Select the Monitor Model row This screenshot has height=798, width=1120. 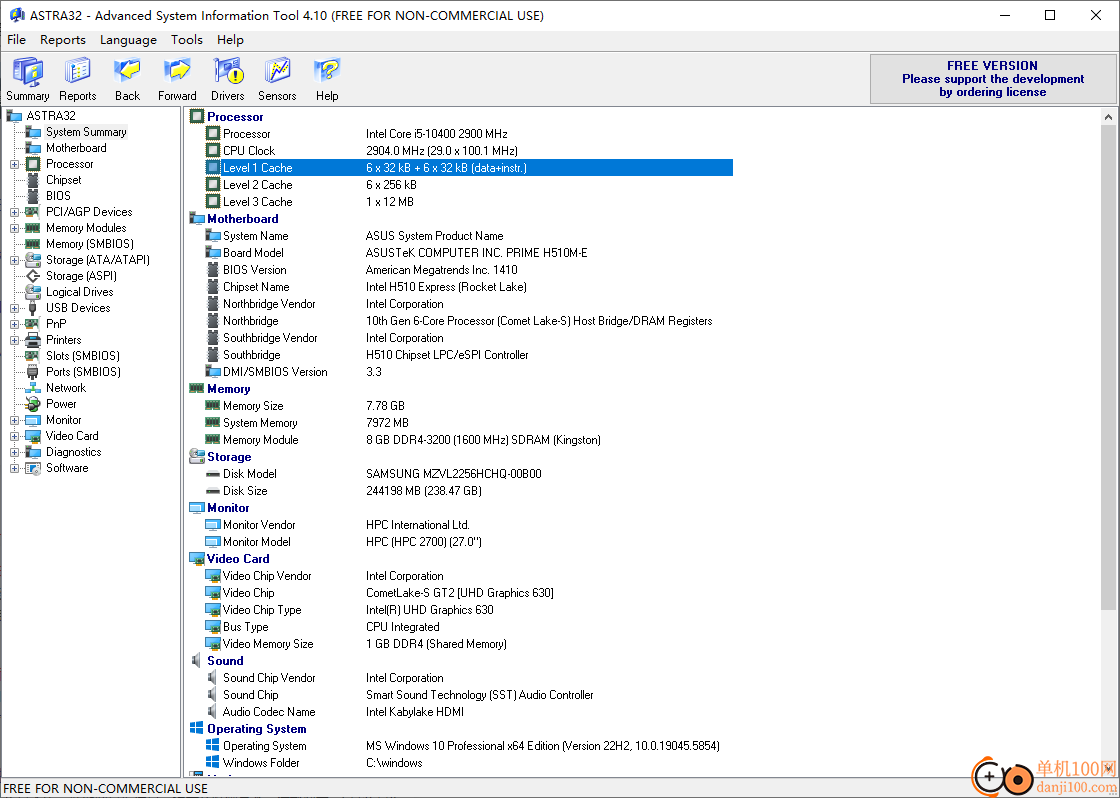tap(469, 542)
